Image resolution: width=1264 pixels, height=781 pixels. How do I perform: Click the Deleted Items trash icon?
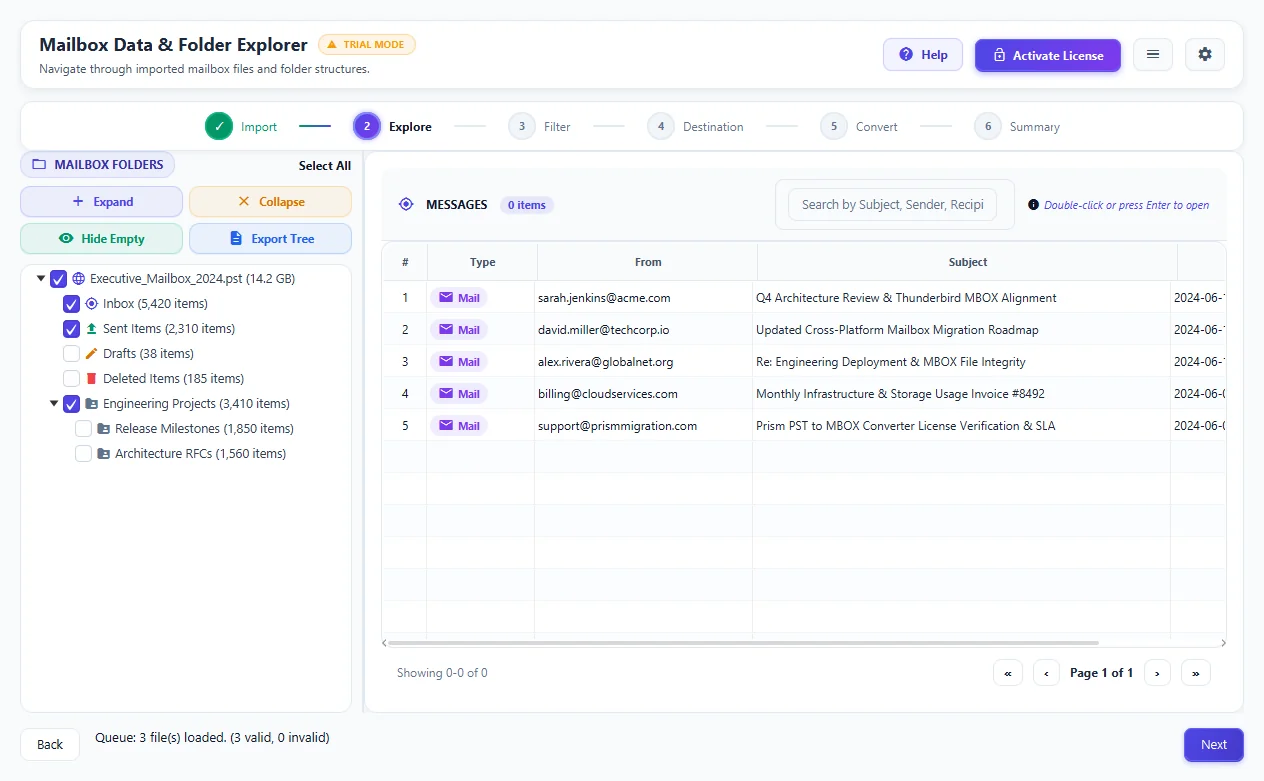click(92, 379)
